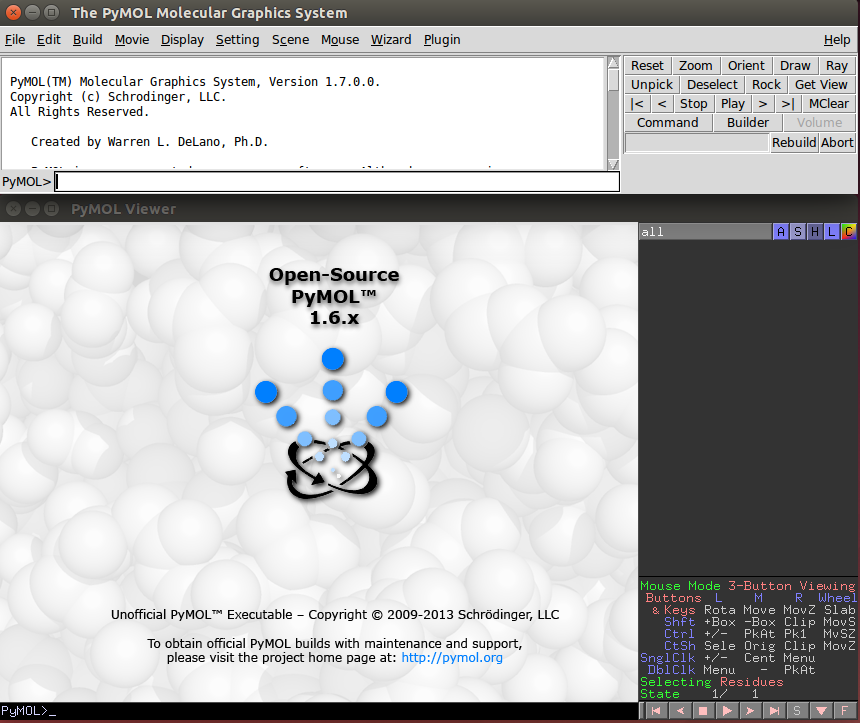Toggle the S scene button in viewer
Image resolution: width=860 pixels, height=723 pixels.
click(797, 711)
